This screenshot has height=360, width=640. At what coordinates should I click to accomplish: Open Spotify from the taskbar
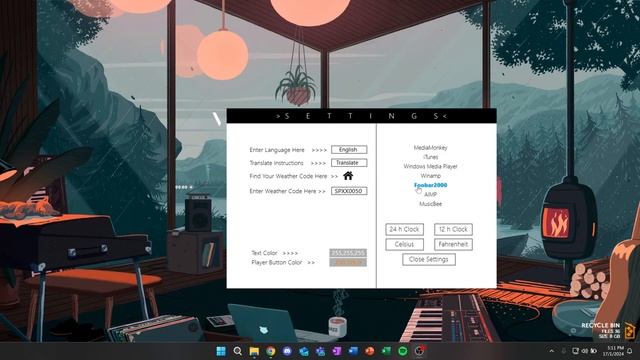(403, 351)
